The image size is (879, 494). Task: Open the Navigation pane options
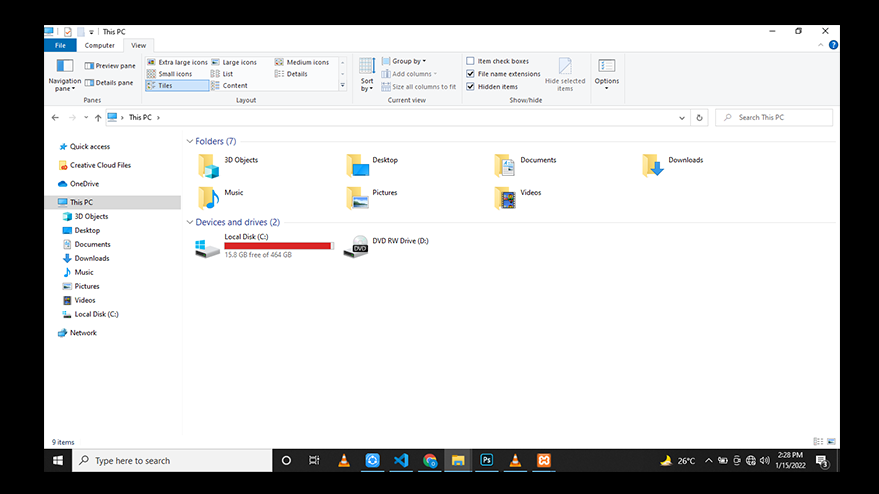[64, 75]
